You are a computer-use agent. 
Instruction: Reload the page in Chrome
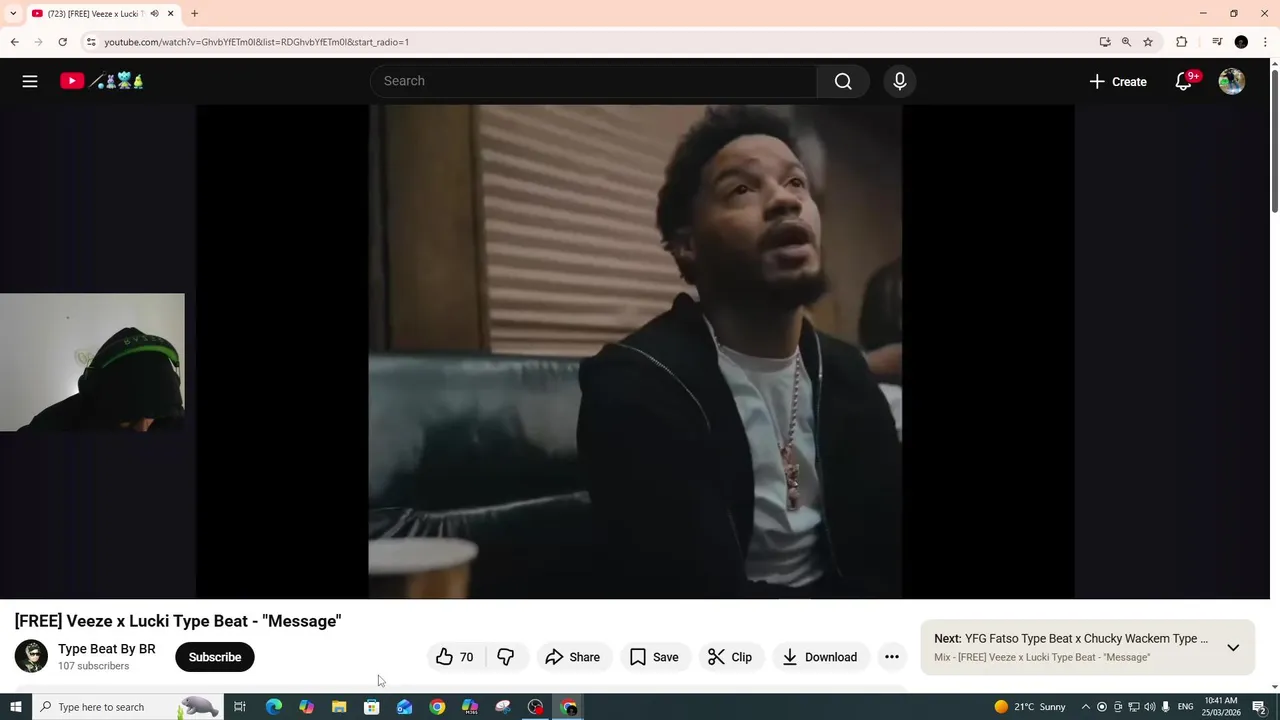click(62, 42)
